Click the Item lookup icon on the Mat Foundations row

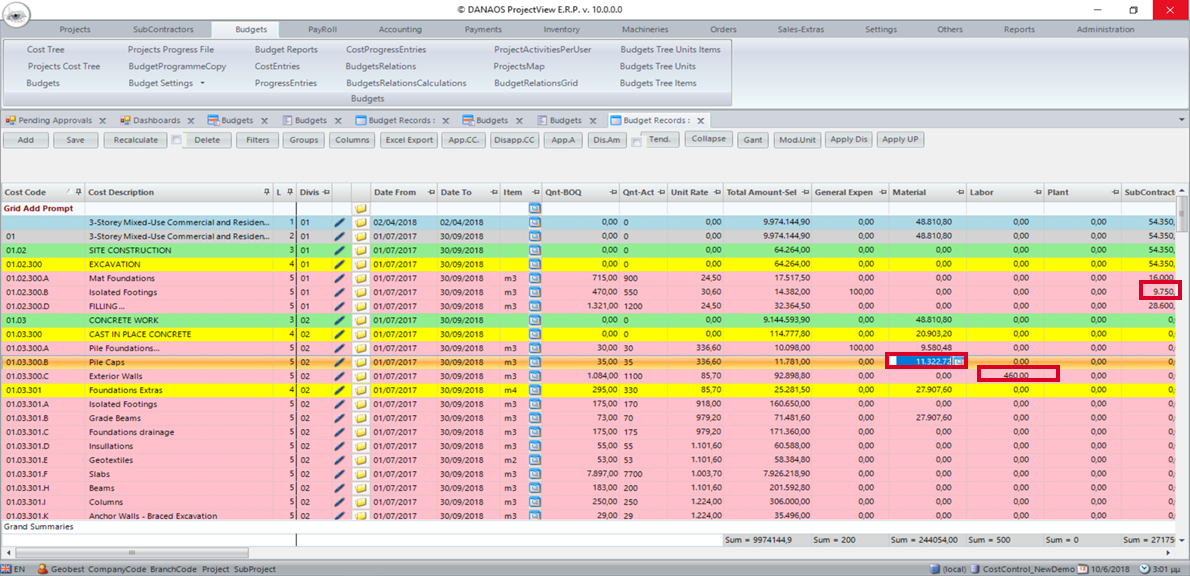[x=536, y=278]
